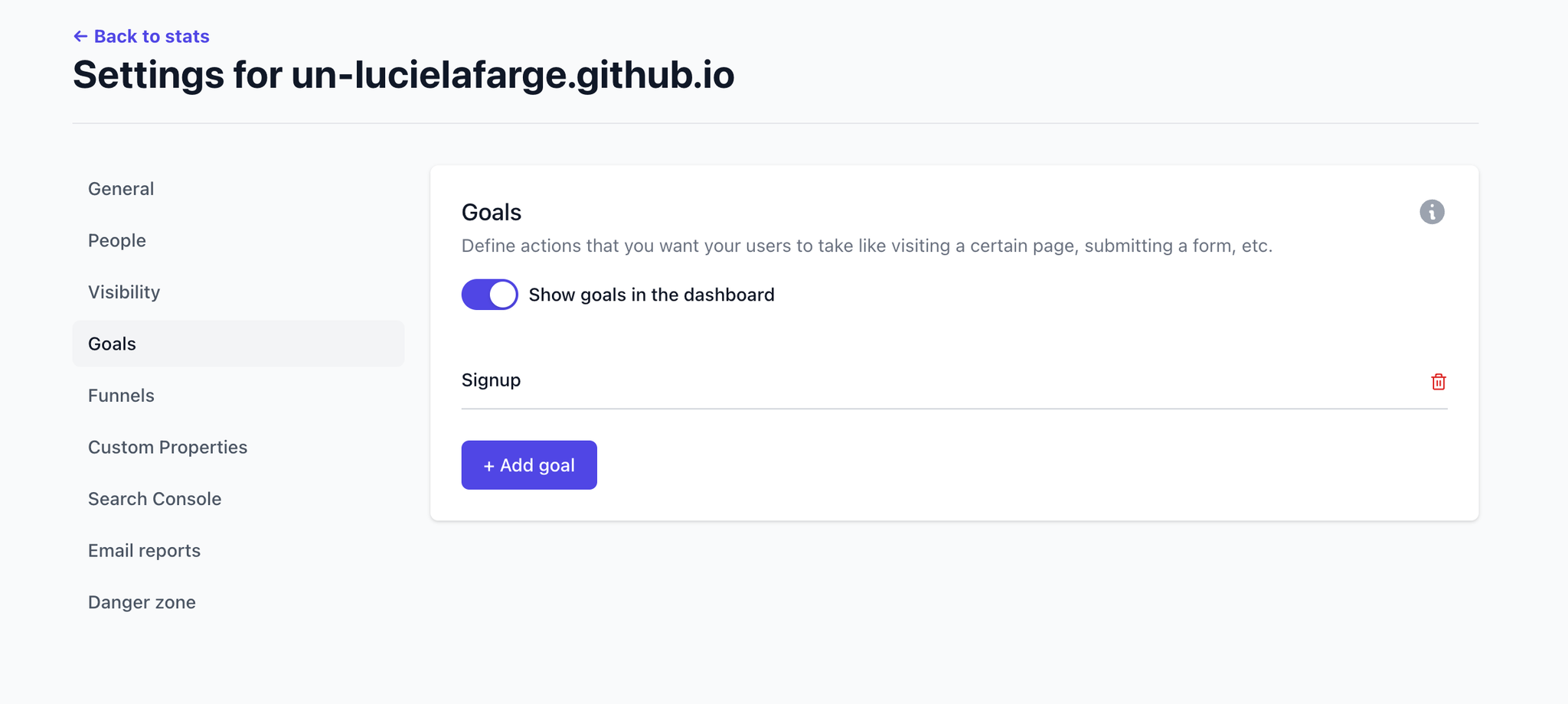Click the Add goal button
Screen dimensions: 1568x704
tap(529, 464)
